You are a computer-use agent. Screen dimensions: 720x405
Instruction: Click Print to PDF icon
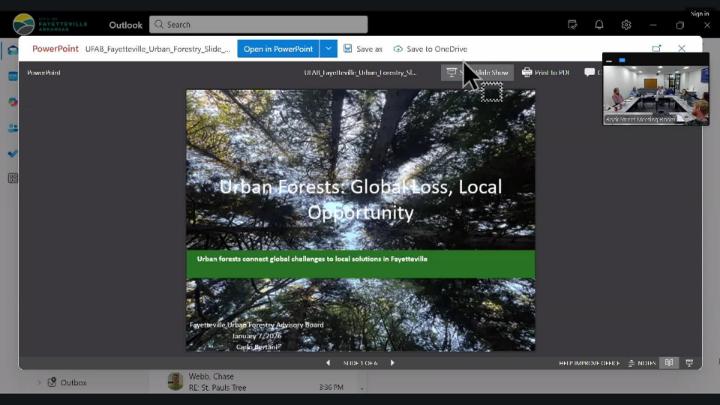tap(545, 72)
